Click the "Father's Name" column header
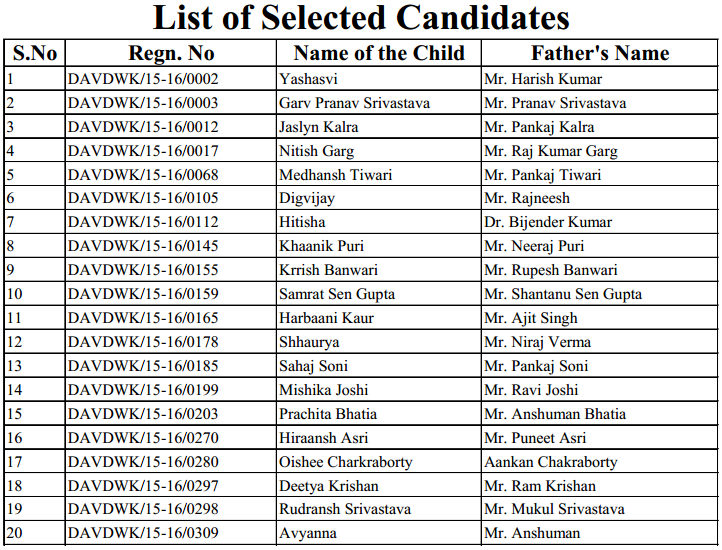Screen dimensions: 722x550 (599, 54)
